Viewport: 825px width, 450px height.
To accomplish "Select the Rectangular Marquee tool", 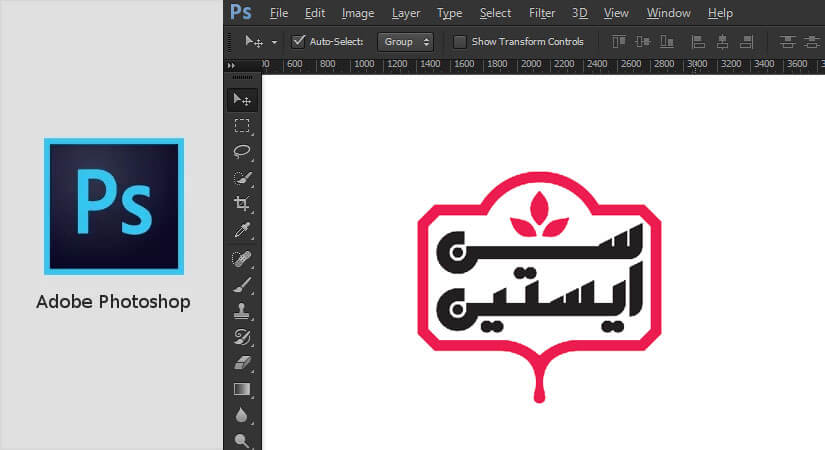I will tap(242, 126).
